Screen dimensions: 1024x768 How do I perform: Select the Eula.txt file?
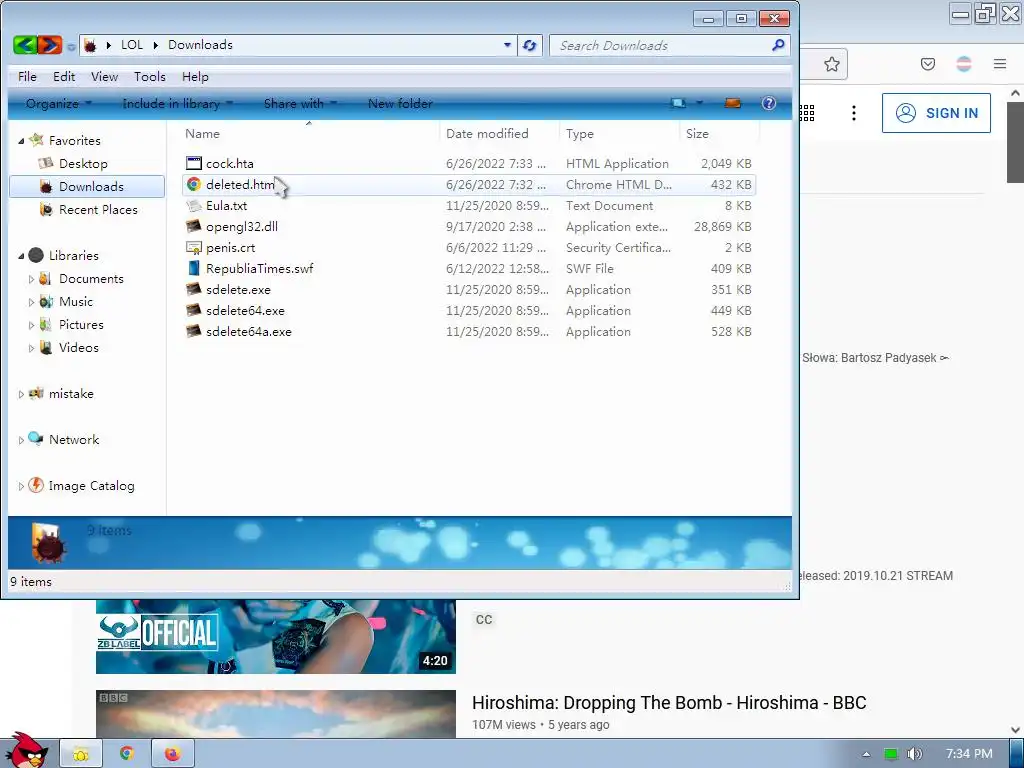click(227, 206)
